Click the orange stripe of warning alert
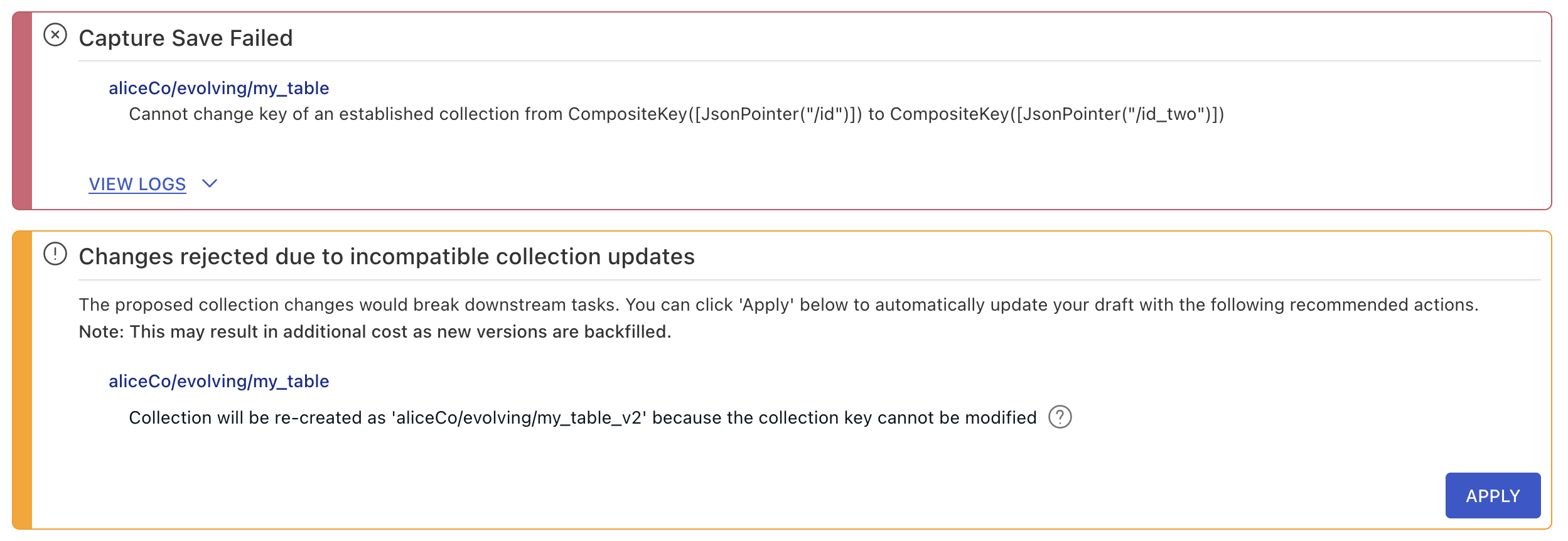 tap(23, 380)
